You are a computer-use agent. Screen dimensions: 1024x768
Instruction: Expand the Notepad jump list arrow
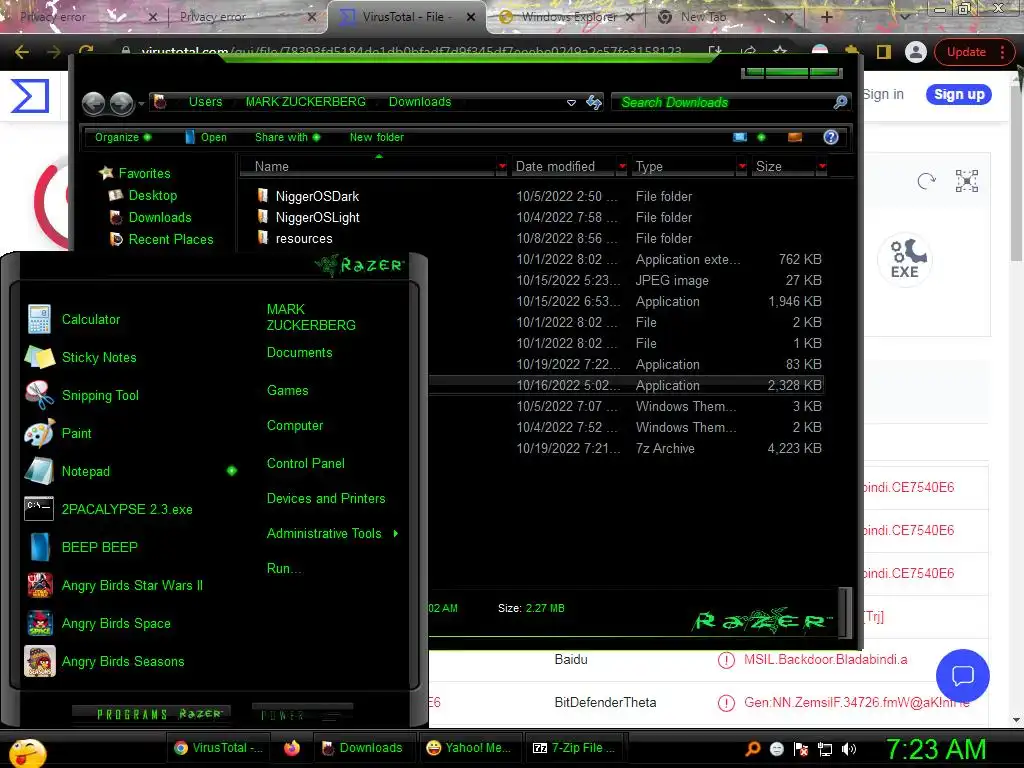pos(232,471)
